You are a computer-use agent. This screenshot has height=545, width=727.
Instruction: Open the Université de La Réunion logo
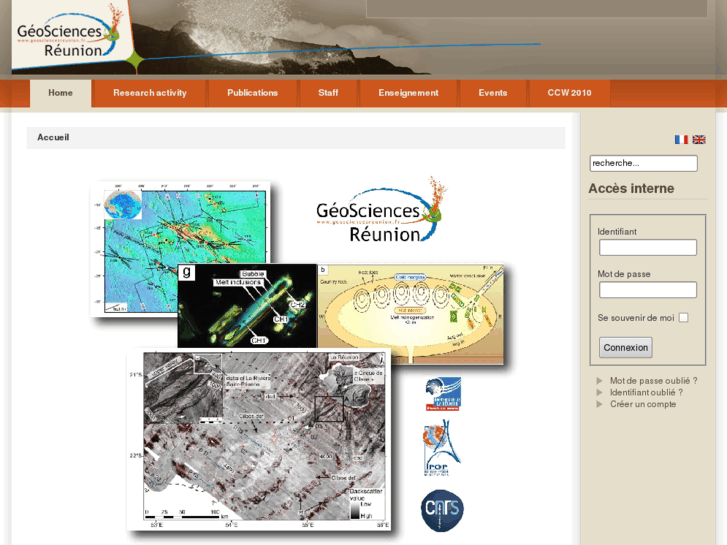[443, 394]
